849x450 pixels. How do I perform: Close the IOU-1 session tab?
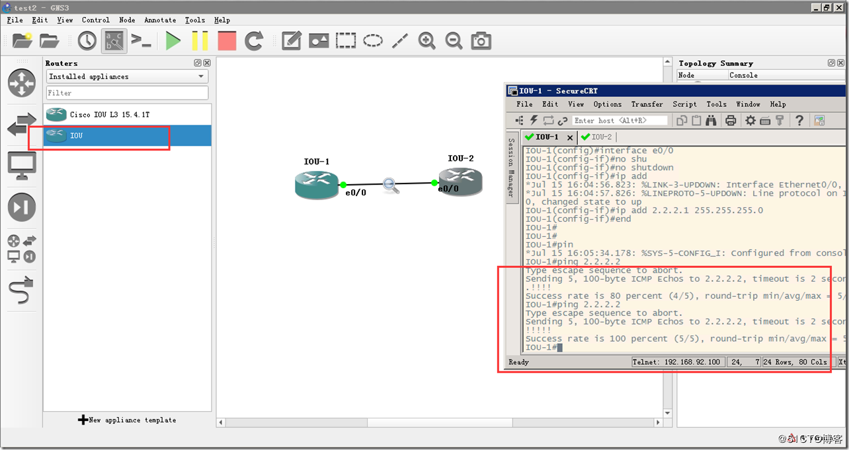click(x=569, y=138)
